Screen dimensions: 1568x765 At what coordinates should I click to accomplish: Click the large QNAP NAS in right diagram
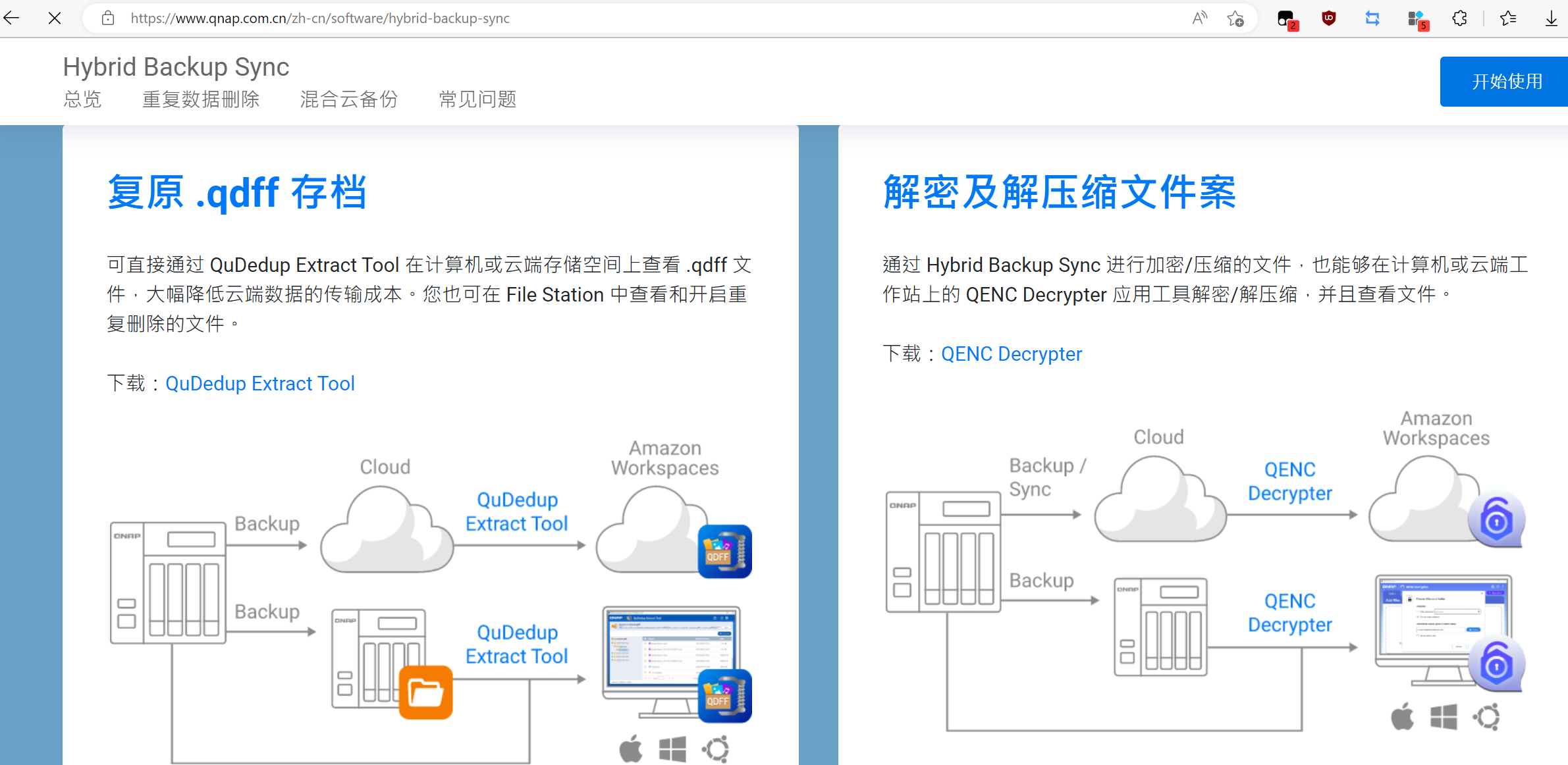(944, 552)
